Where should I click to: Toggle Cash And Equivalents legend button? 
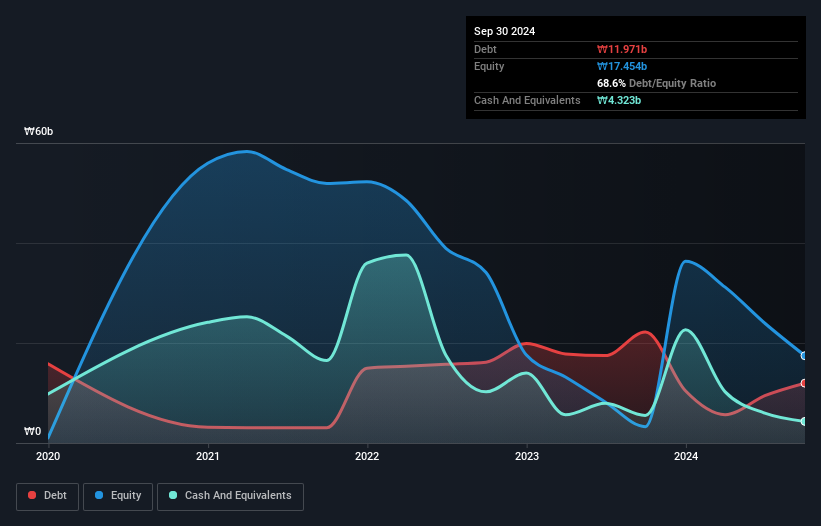click(230, 496)
